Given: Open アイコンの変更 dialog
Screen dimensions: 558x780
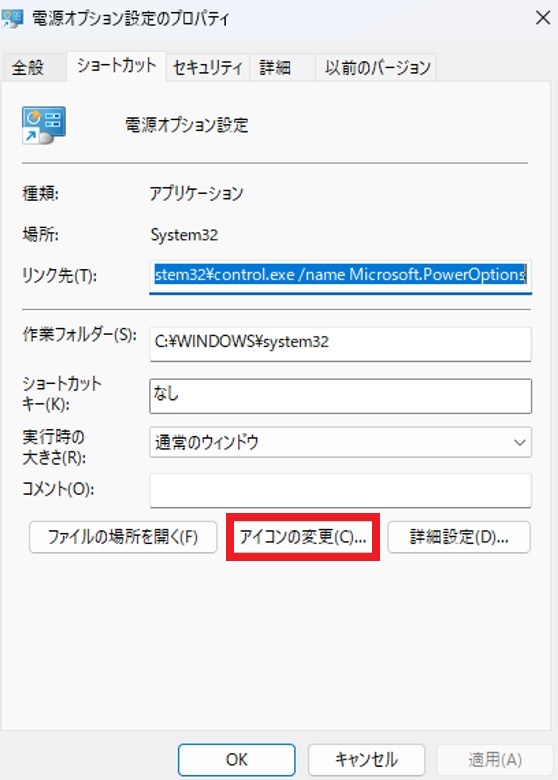Looking at the screenshot, I should pyautogui.click(x=303, y=537).
